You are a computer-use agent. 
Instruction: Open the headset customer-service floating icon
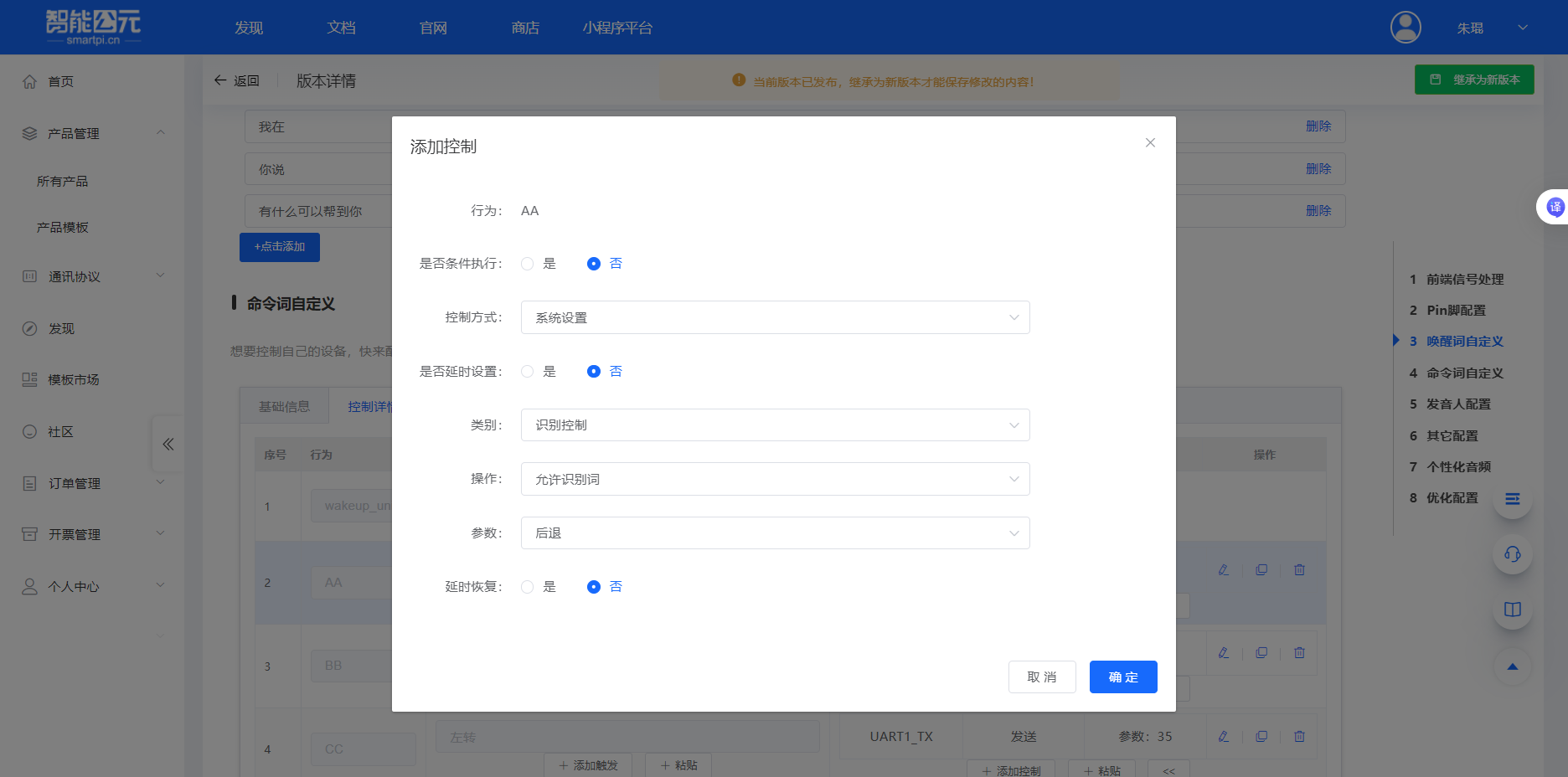pos(1512,554)
